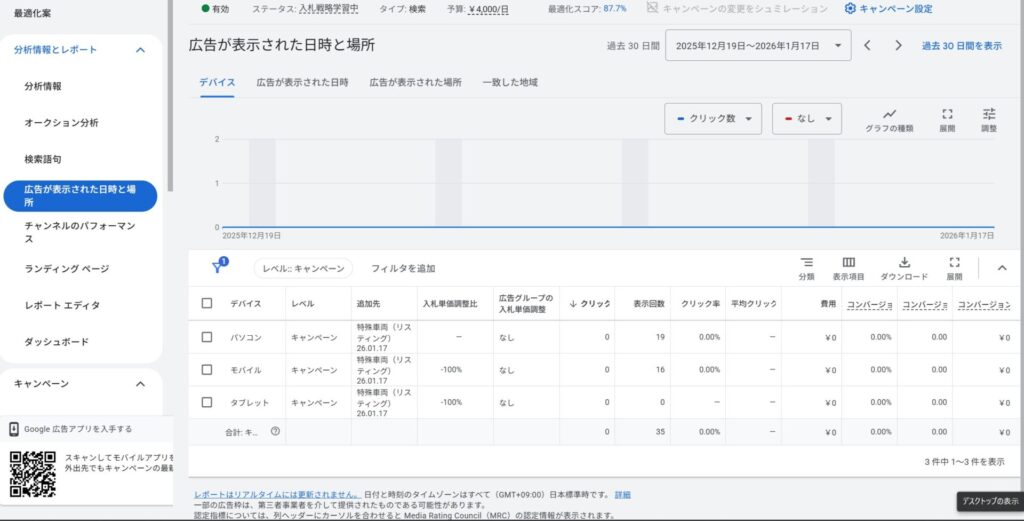Click the table filter funnel icon

[x=217, y=267]
